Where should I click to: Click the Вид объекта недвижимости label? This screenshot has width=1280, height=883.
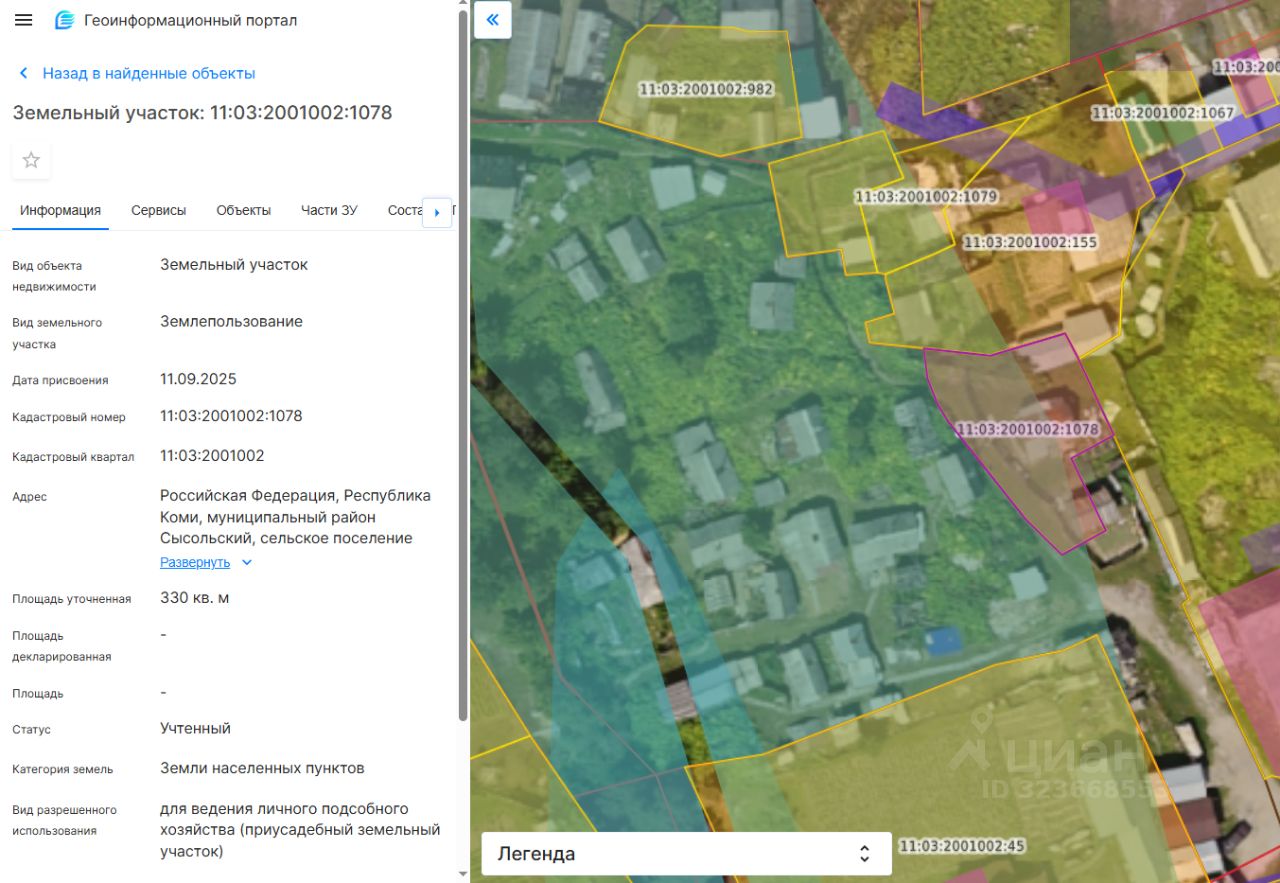click(54, 276)
